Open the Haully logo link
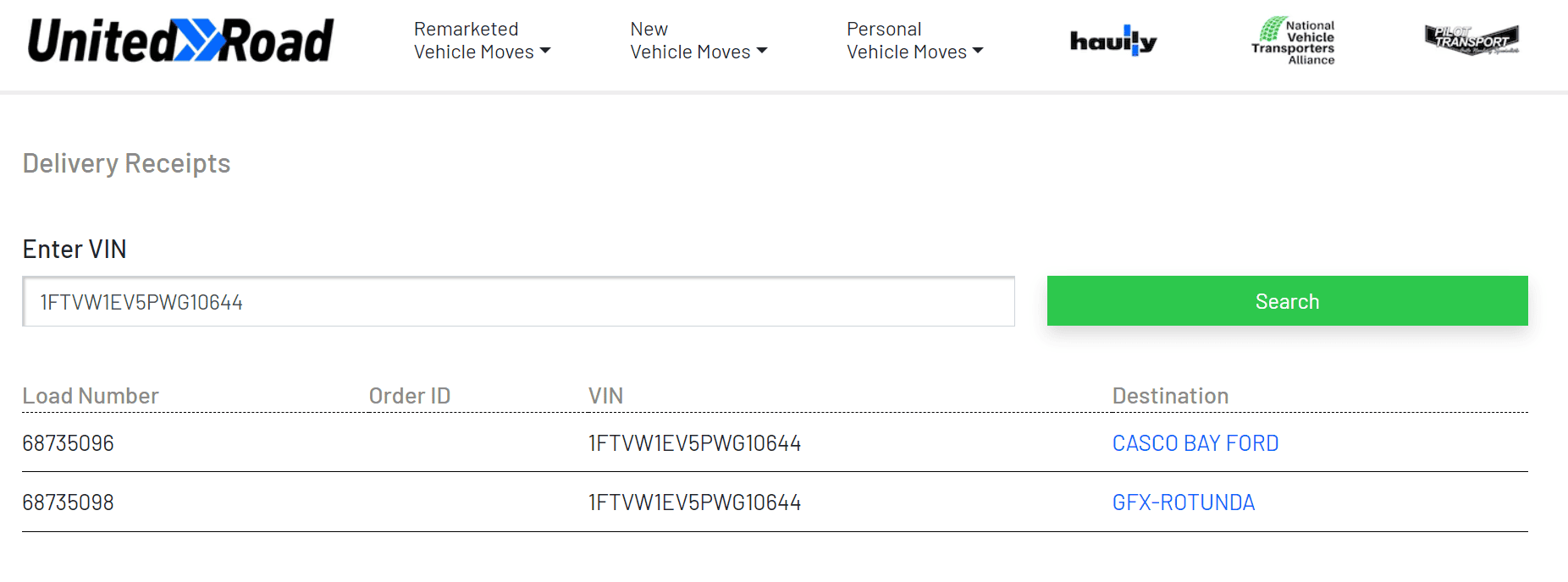This screenshot has width=1568, height=582. pos(1113,41)
